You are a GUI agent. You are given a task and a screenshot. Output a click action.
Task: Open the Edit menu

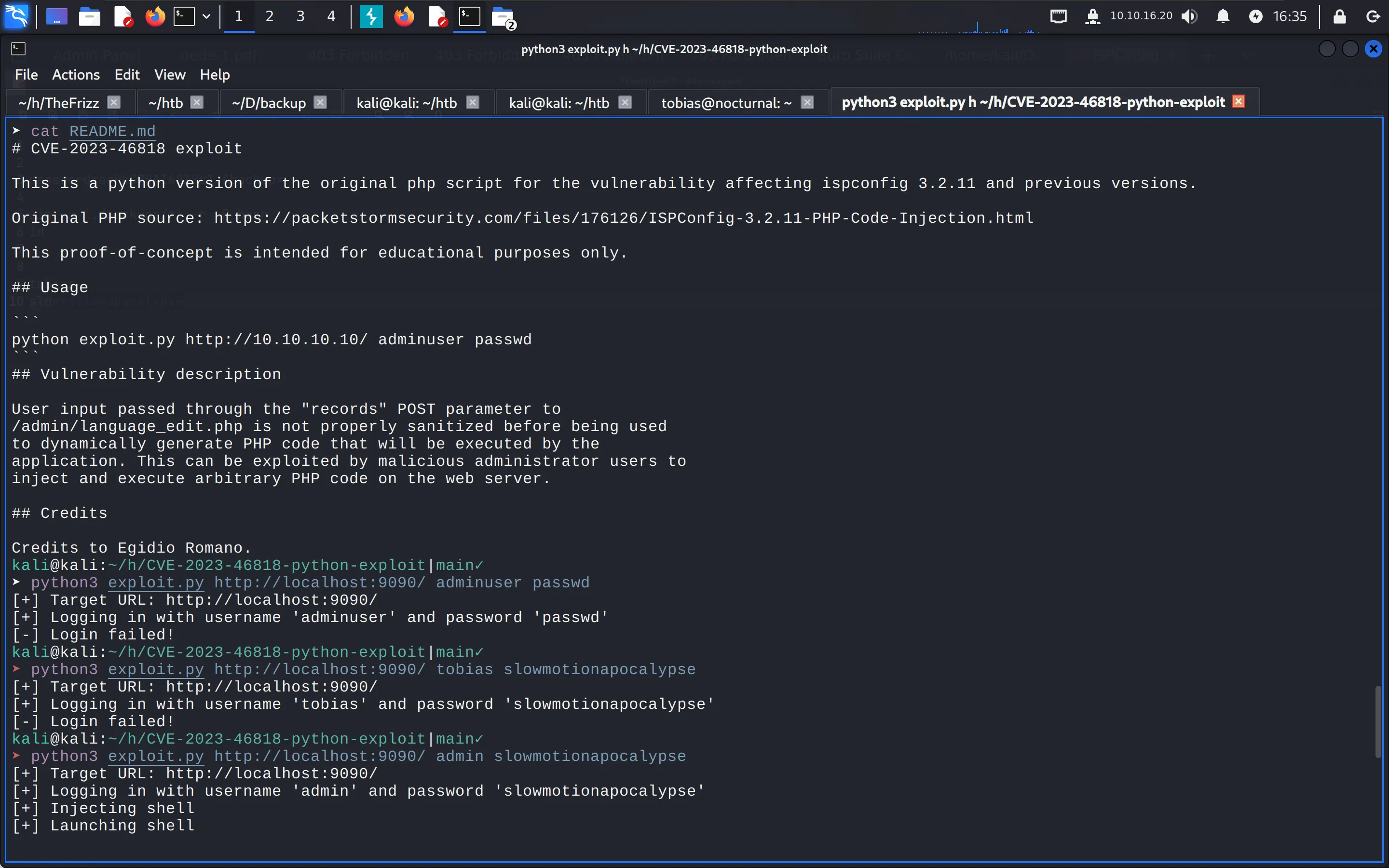pyautogui.click(x=127, y=75)
